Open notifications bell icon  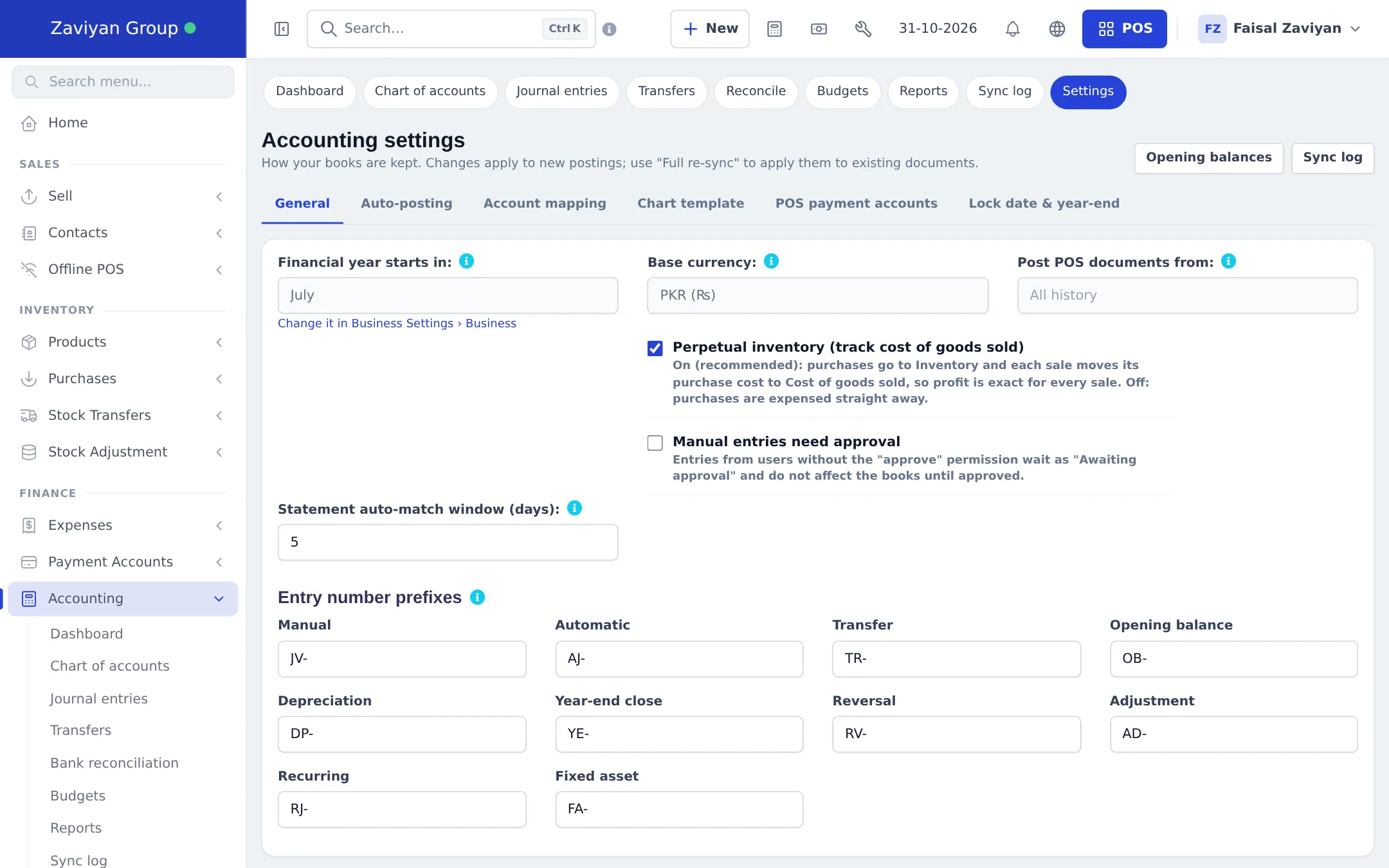point(1013,29)
